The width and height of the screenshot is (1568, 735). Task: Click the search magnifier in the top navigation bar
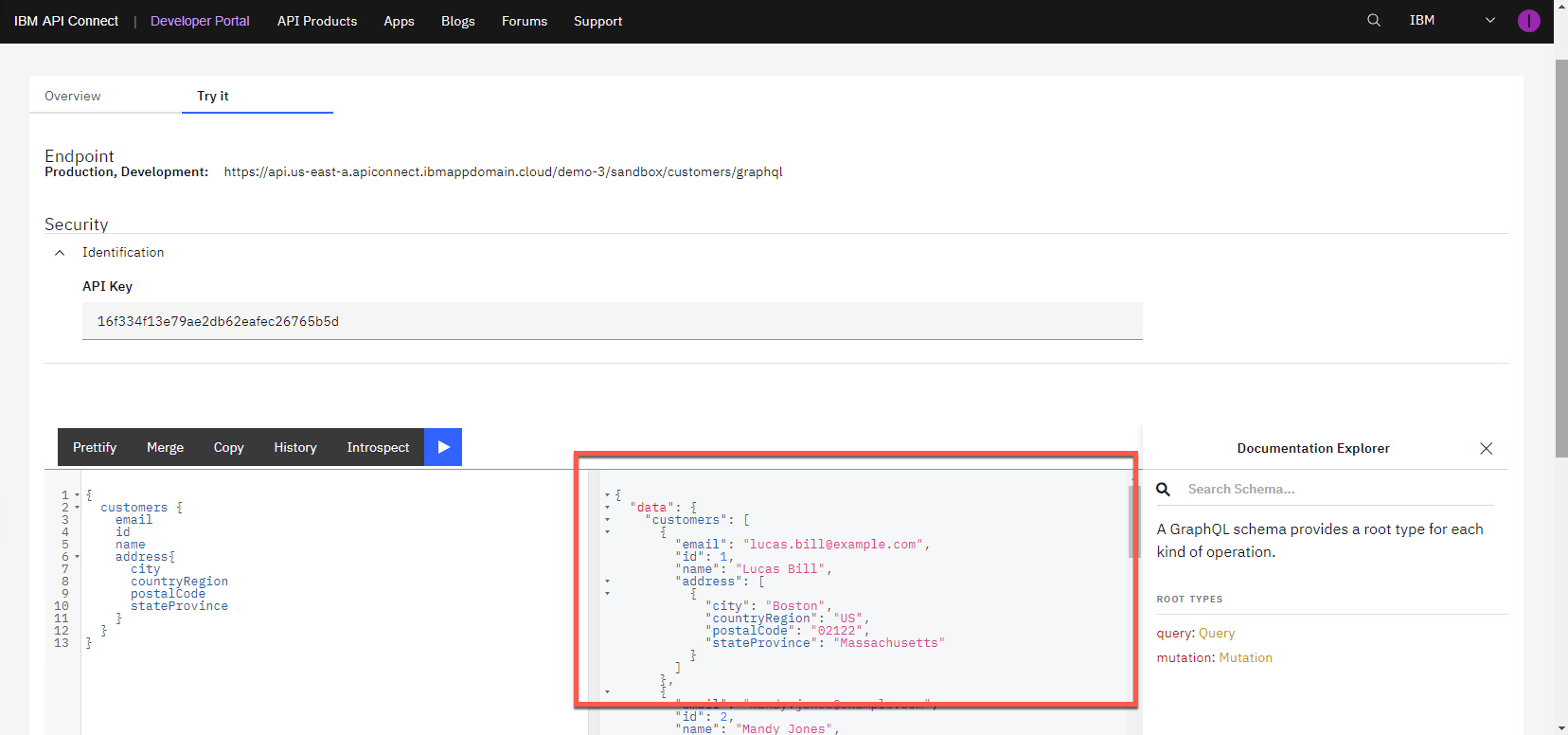click(x=1373, y=20)
